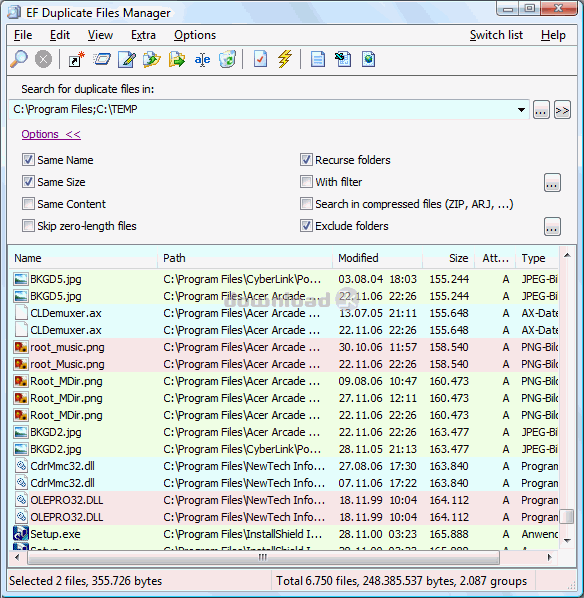
Task: Click the recycle bin delete icon
Action: [x=227, y=59]
